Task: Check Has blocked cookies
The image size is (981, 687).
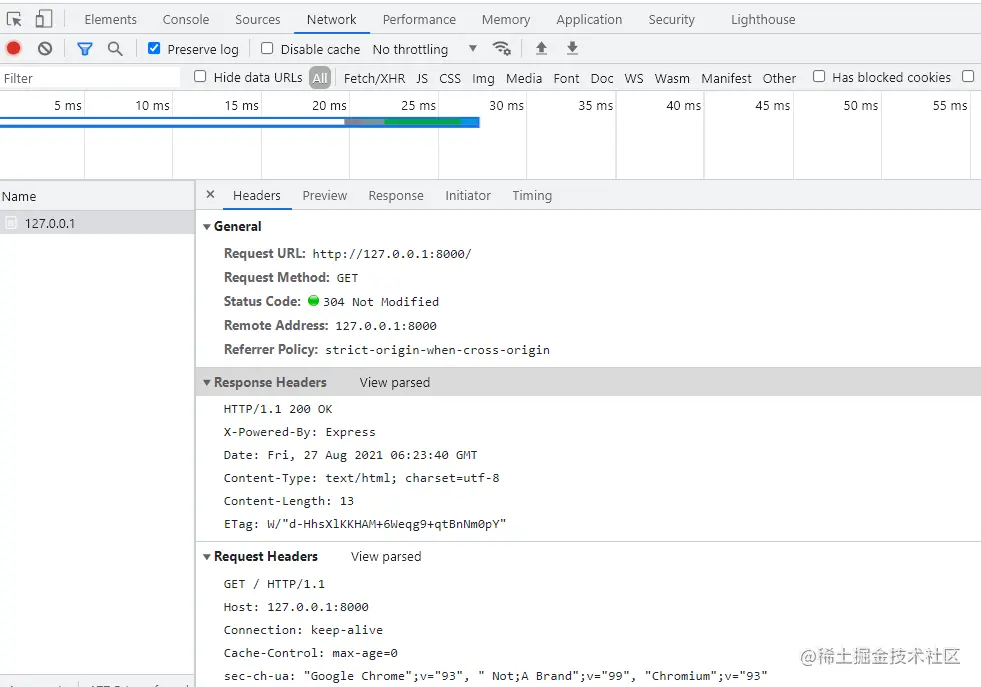Action: [819, 76]
